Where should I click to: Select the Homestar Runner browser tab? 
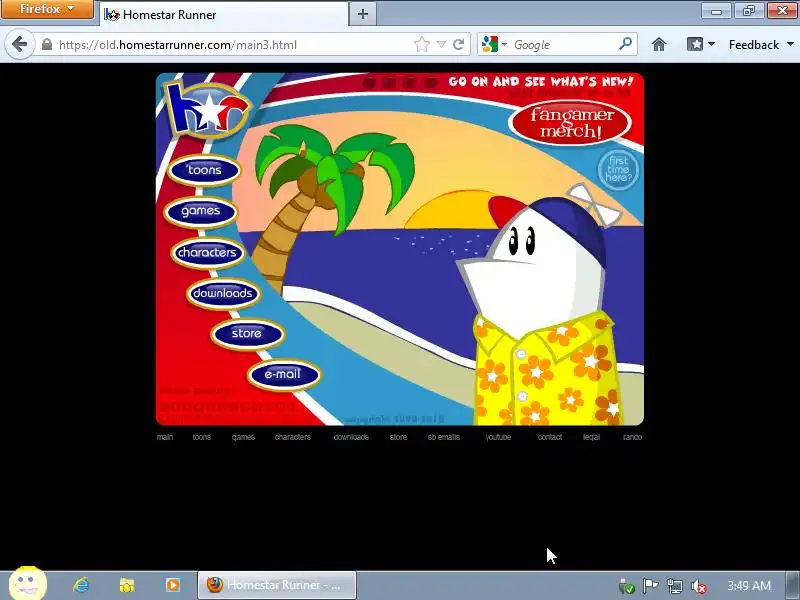[224, 14]
